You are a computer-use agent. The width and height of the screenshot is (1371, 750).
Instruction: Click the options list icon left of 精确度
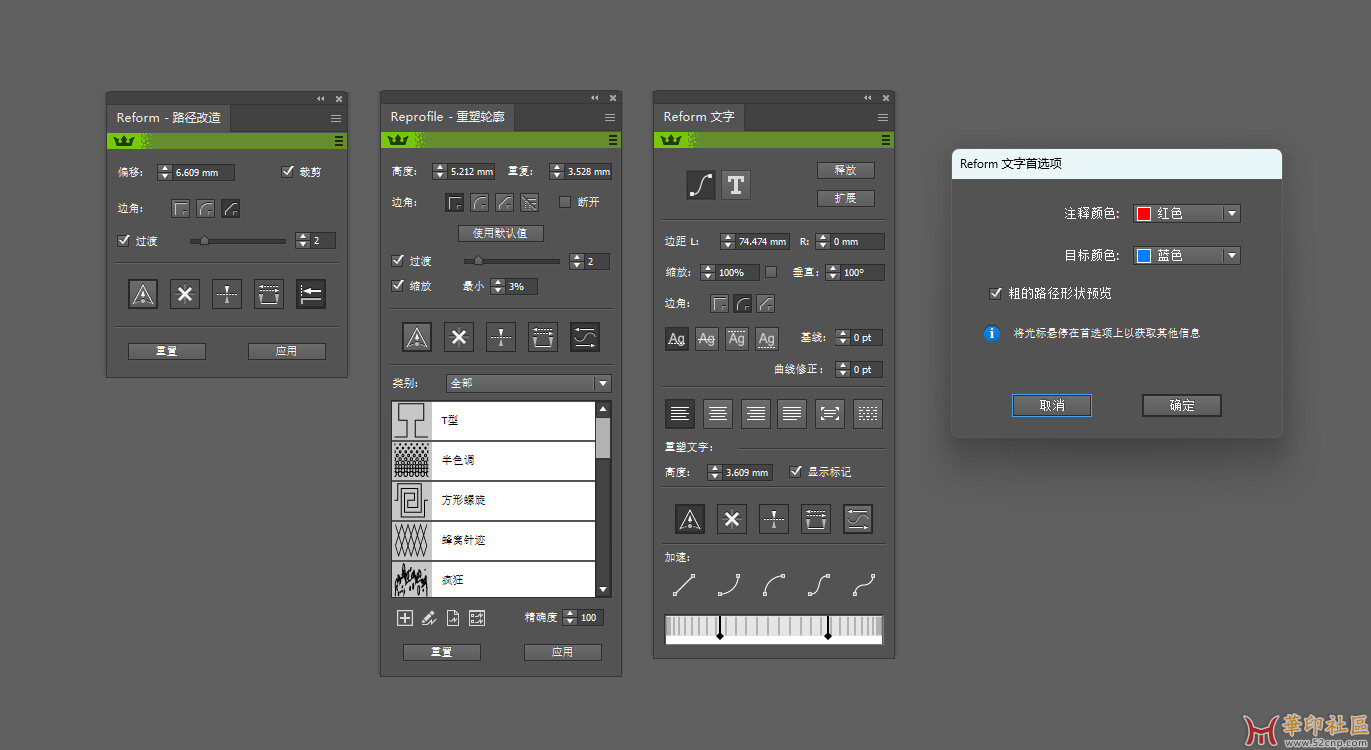(477, 618)
